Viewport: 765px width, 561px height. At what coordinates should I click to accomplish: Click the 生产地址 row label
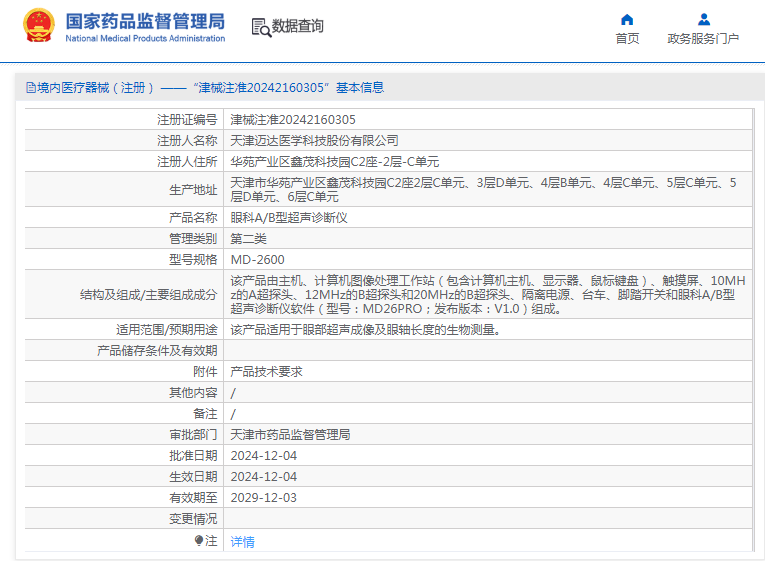coord(193,190)
